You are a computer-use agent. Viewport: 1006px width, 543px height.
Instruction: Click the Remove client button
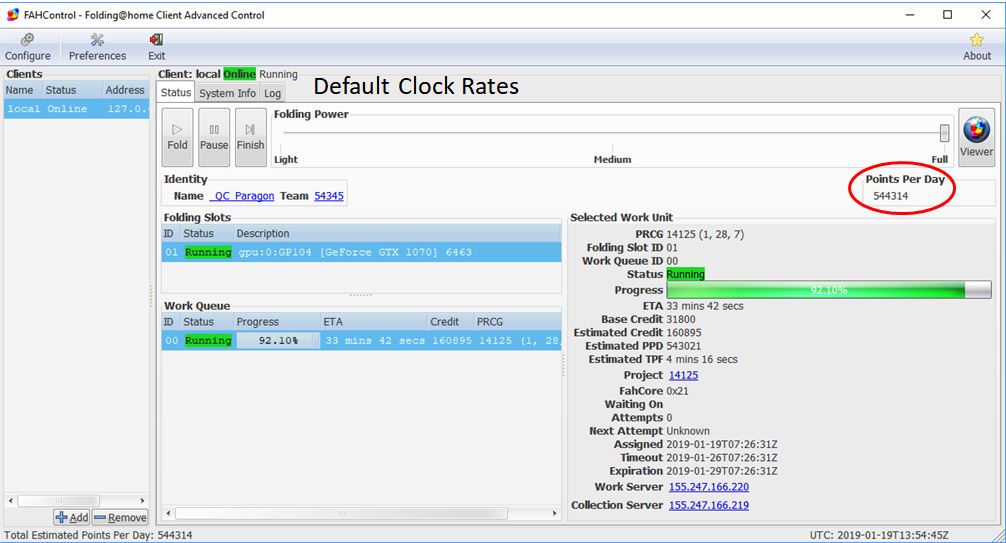120,517
